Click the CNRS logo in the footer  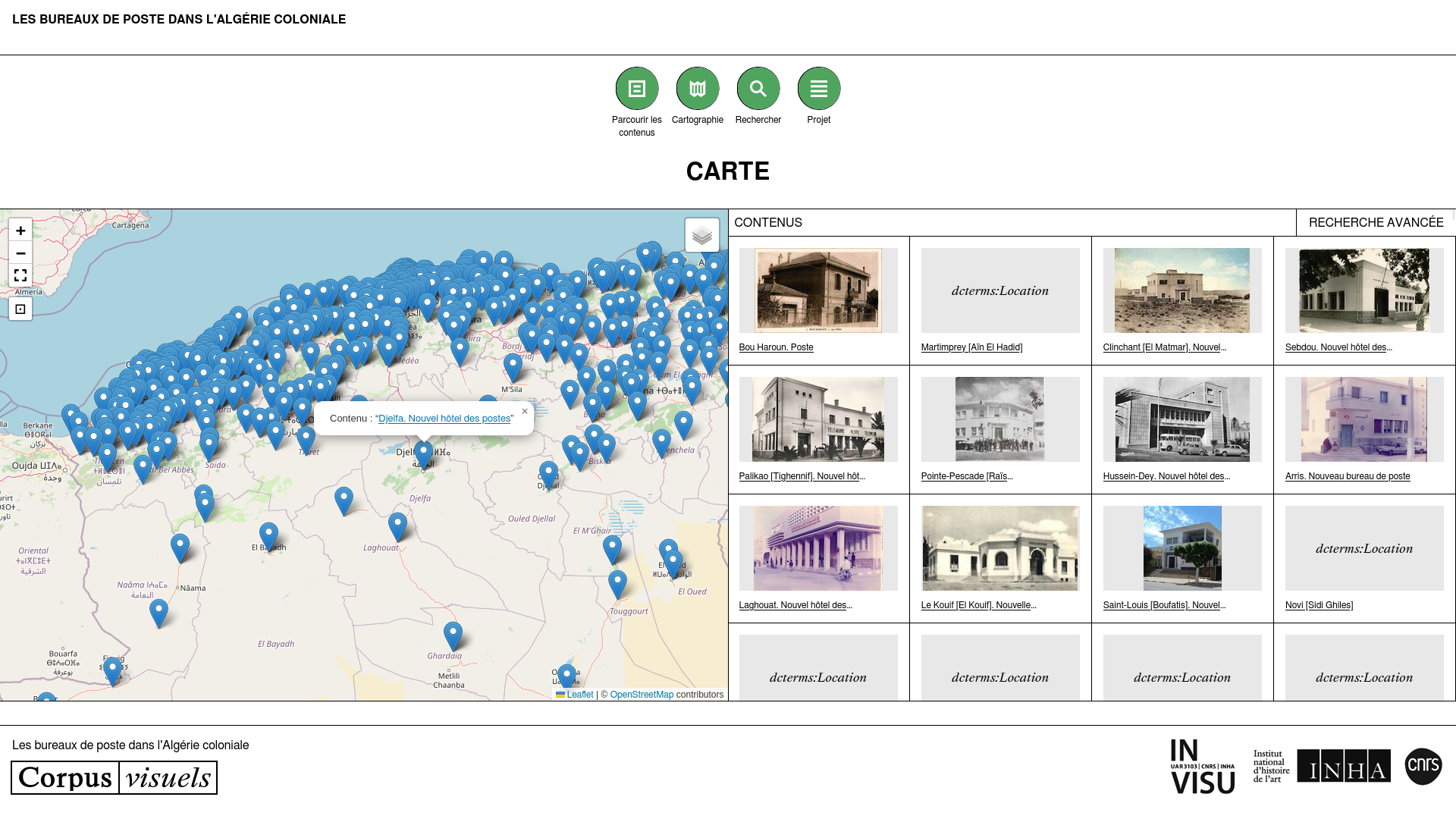click(x=1423, y=766)
